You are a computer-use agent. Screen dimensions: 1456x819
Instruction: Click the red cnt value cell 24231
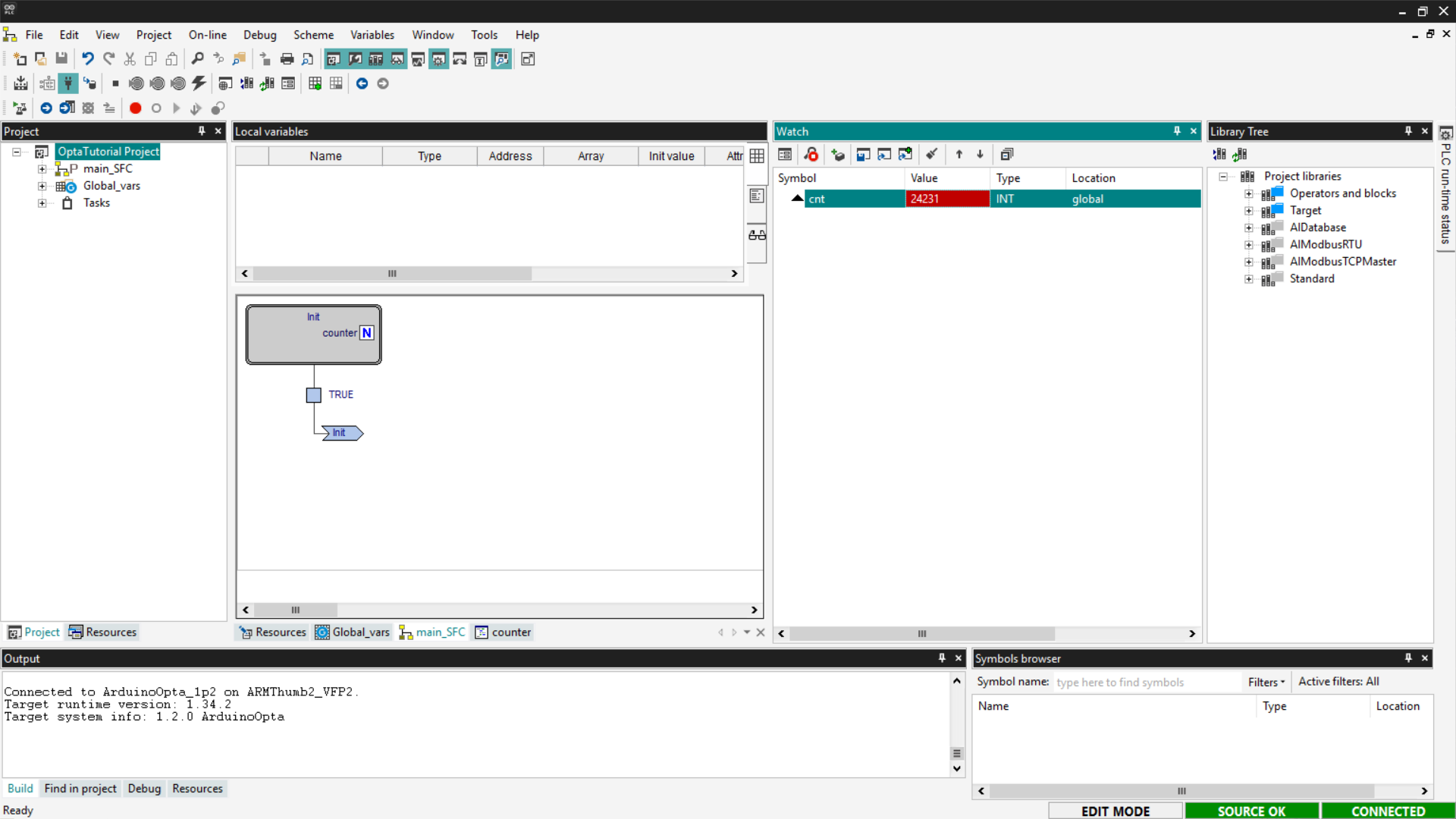click(x=946, y=199)
